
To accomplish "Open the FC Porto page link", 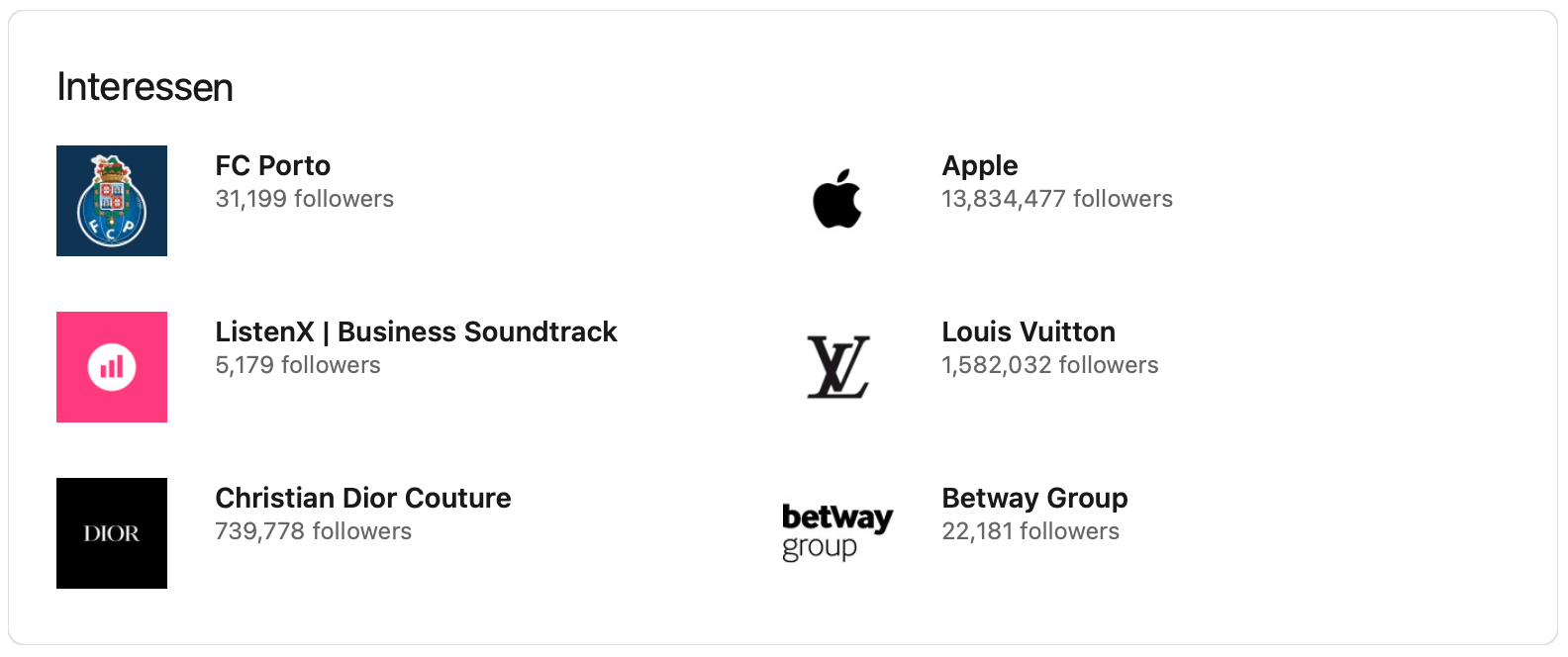I will (x=273, y=165).
